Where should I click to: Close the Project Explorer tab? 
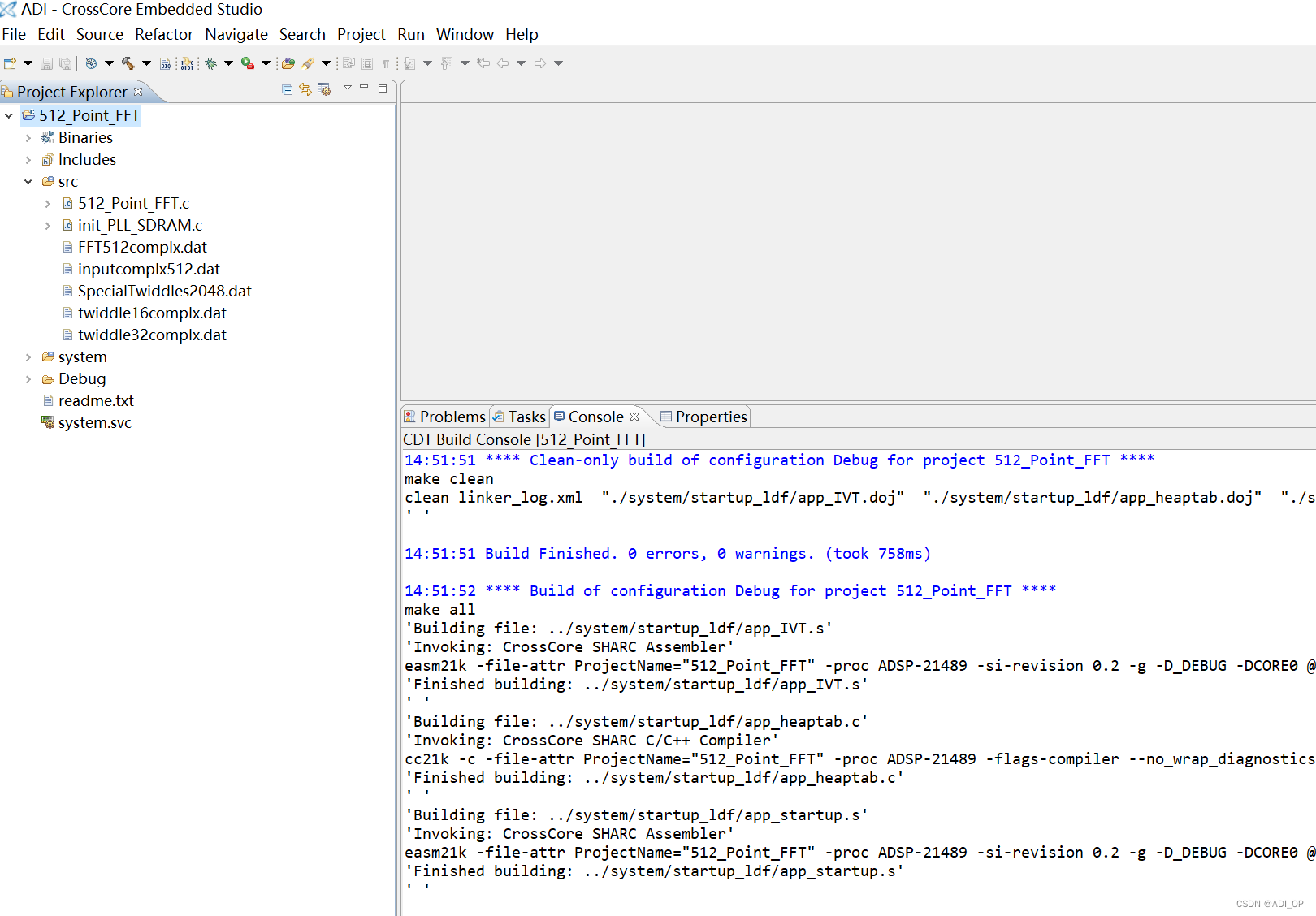(138, 92)
